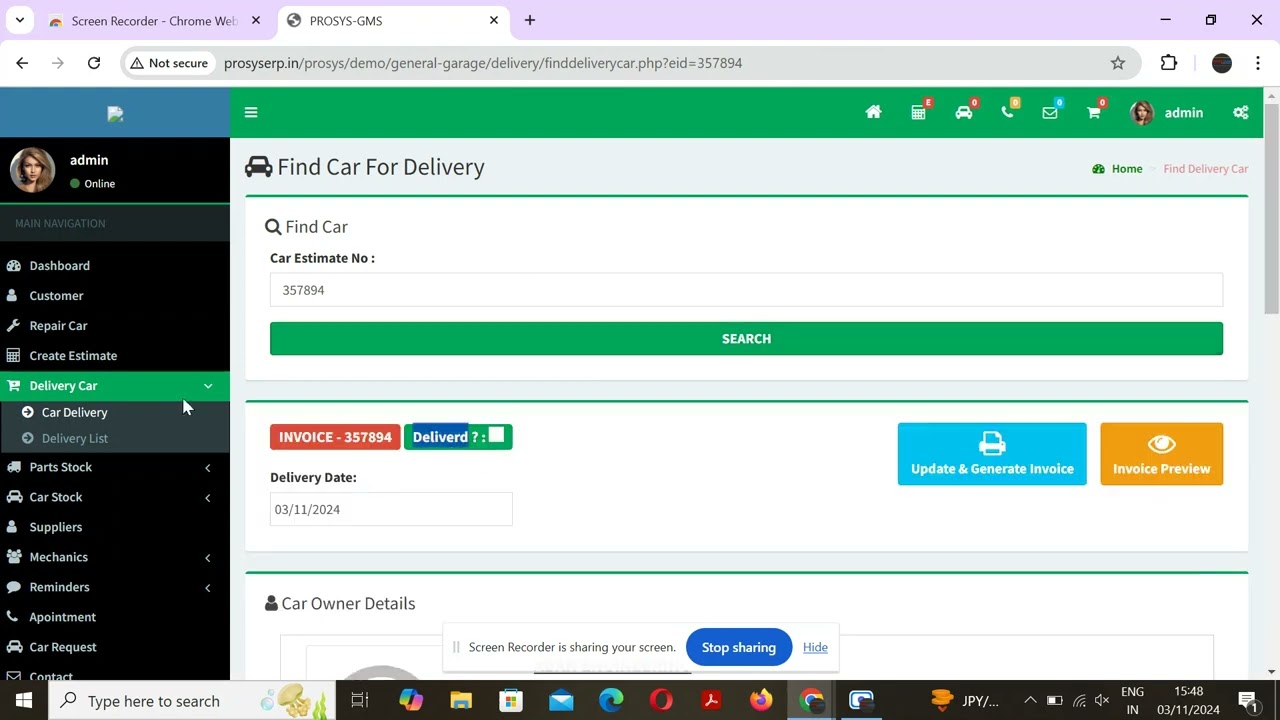Open the calculator icon in top bar
Image resolution: width=1280 pixels, height=720 pixels.
918,112
